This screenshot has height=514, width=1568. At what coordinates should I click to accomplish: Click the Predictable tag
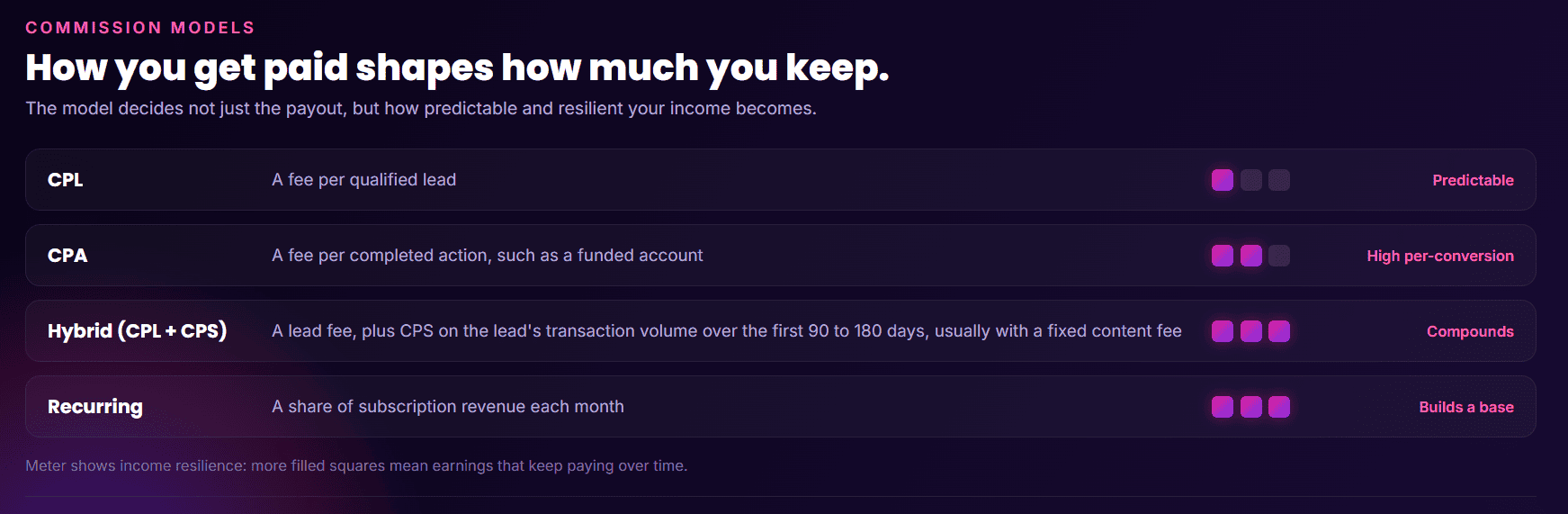coord(1473,180)
